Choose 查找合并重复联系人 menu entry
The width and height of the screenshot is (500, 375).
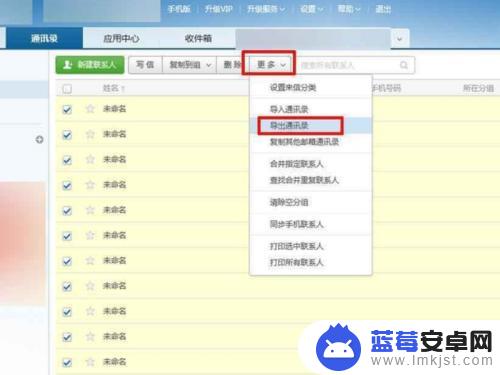click(x=311, y=180)
